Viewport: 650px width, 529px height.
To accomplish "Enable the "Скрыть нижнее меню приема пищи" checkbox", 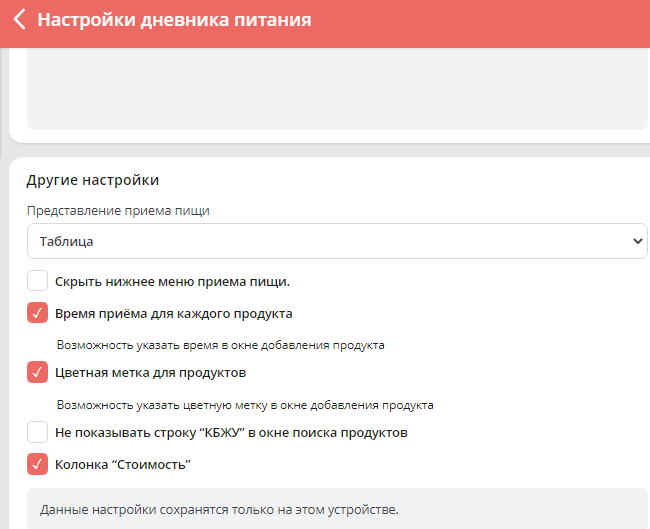I will [x=37, y=281].
